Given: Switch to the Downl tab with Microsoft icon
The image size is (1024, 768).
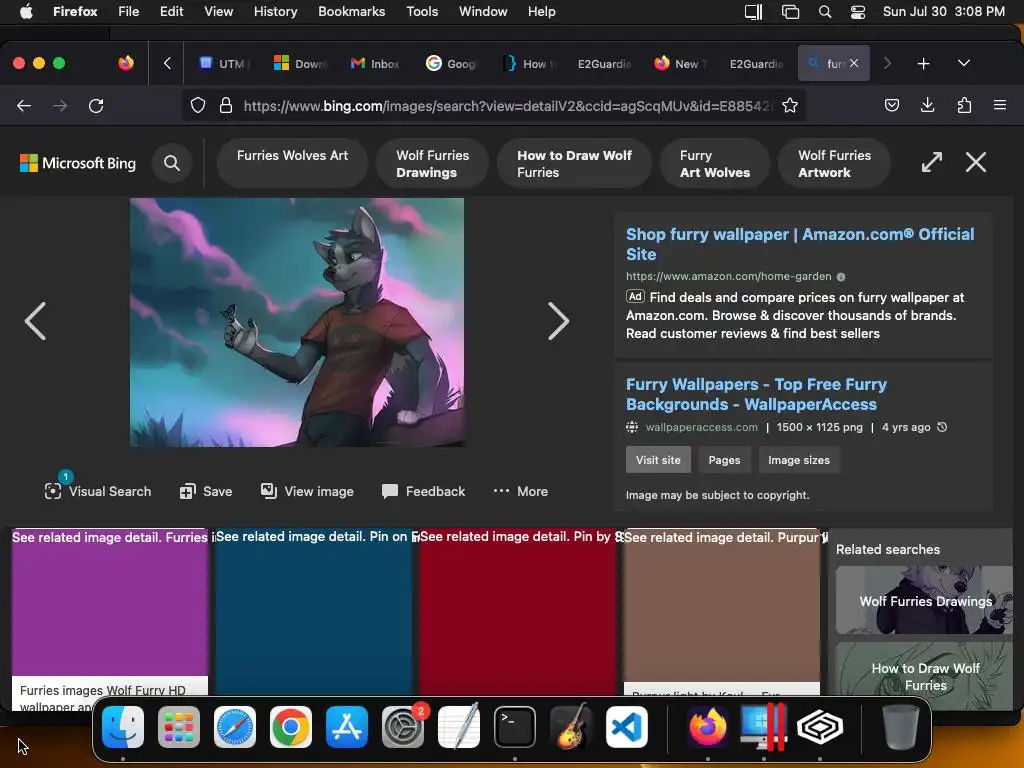Looking at the screenshot, I should [x=300, y=63].
